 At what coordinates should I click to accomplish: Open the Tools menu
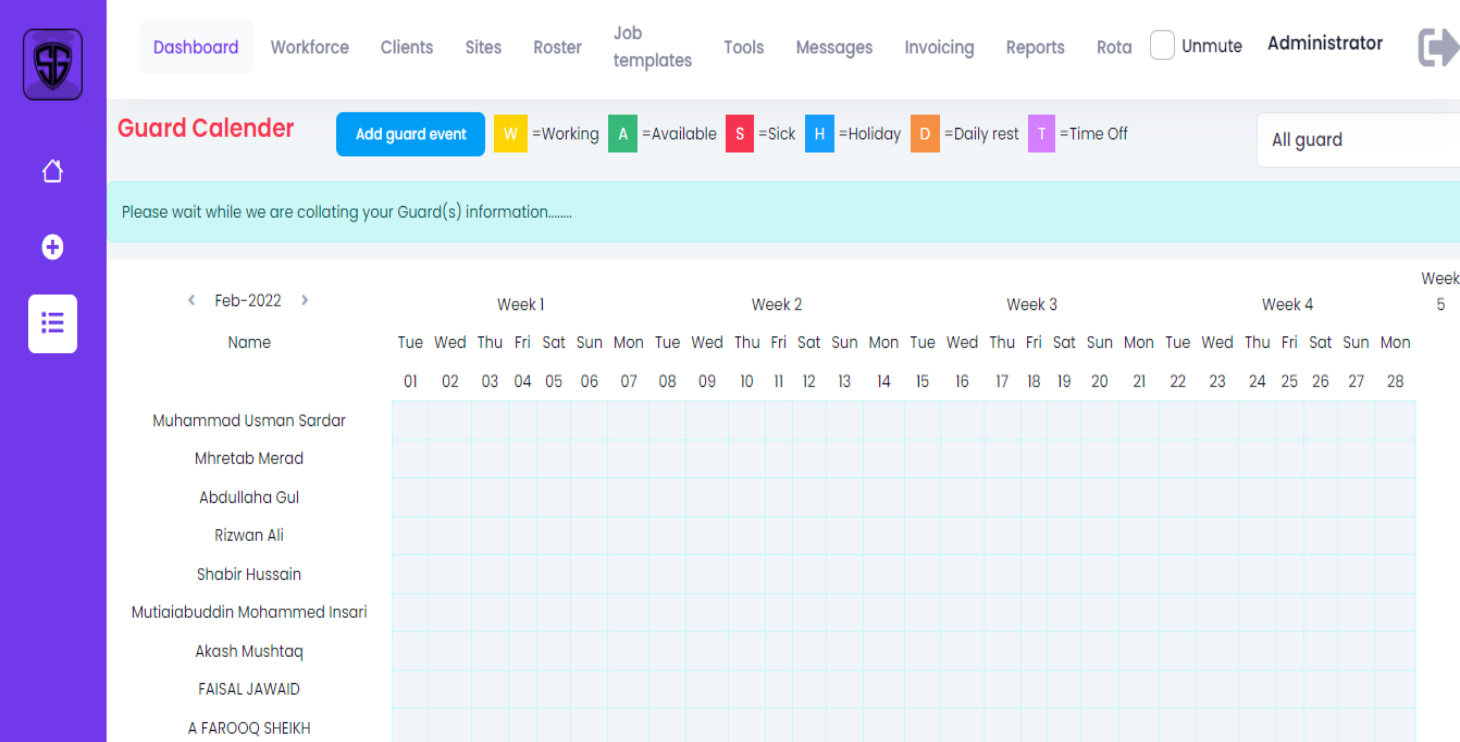(x=744, y=47)
